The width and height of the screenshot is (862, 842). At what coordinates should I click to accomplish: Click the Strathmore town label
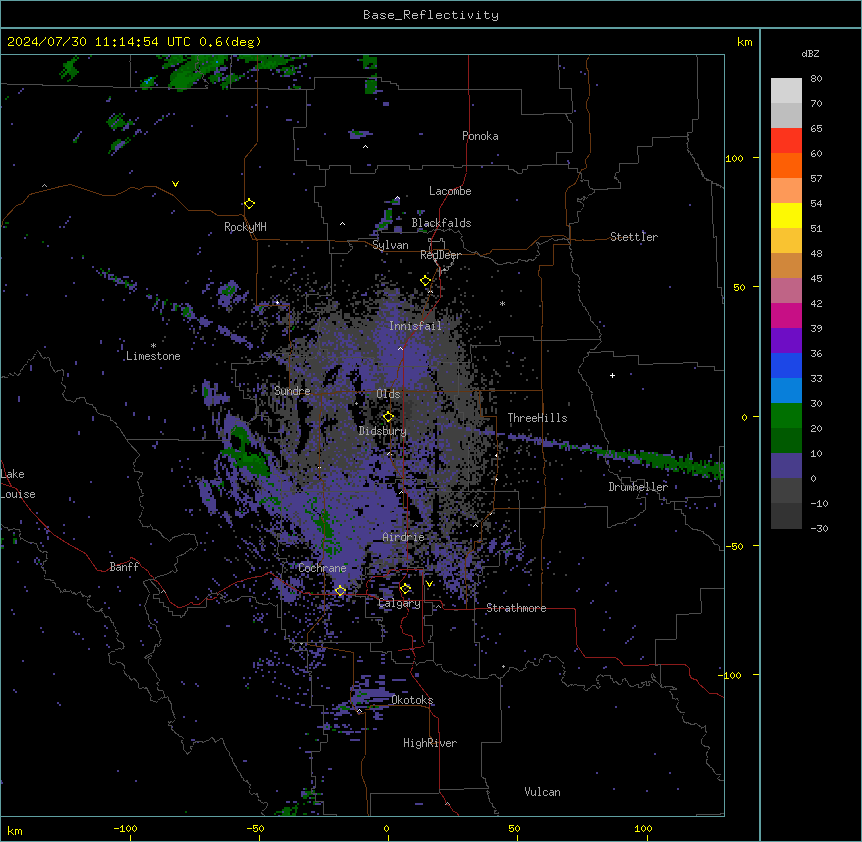[x=516, y=608]
